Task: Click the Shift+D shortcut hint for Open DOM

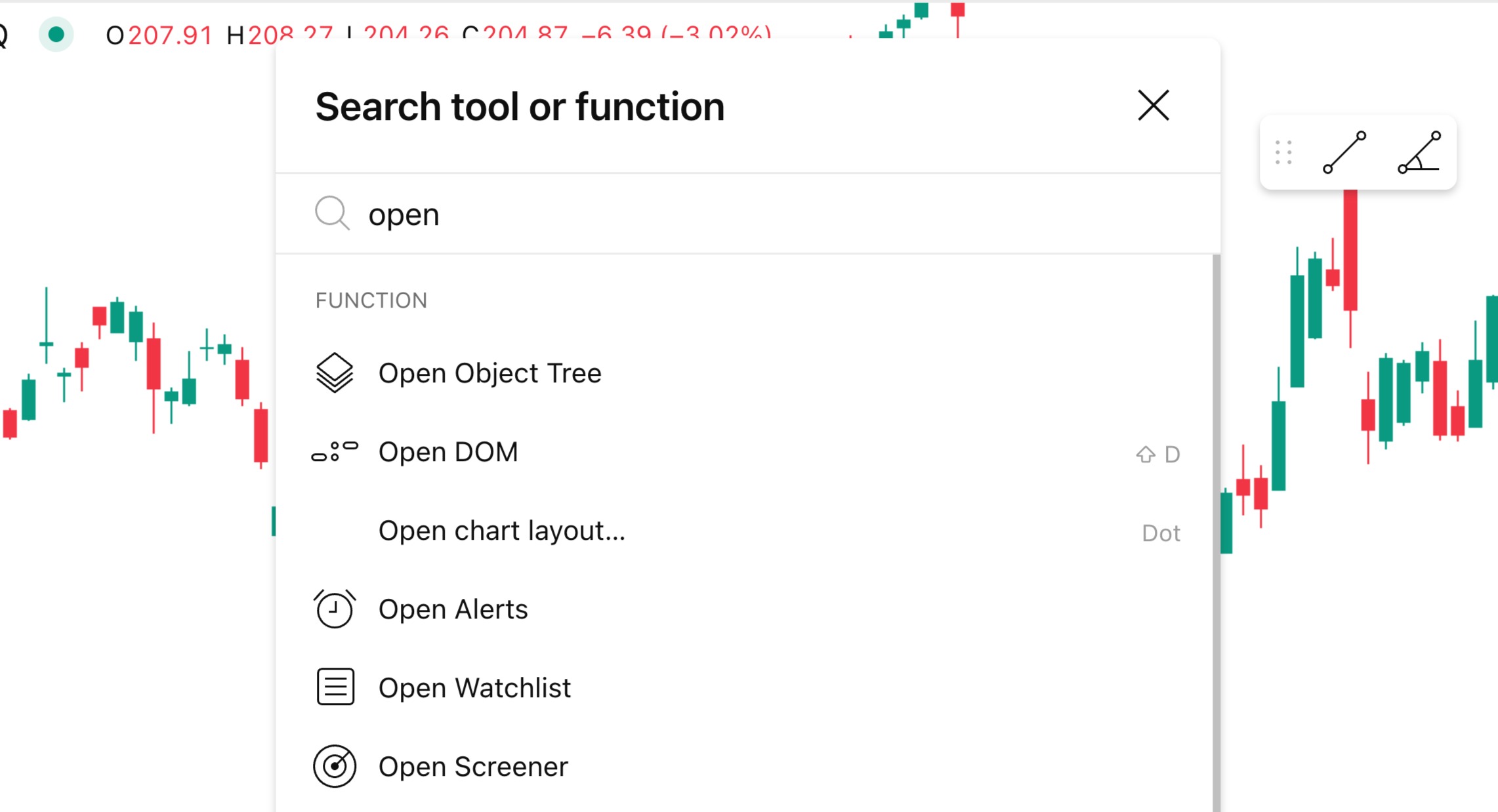Action: tap(1158, 454)
